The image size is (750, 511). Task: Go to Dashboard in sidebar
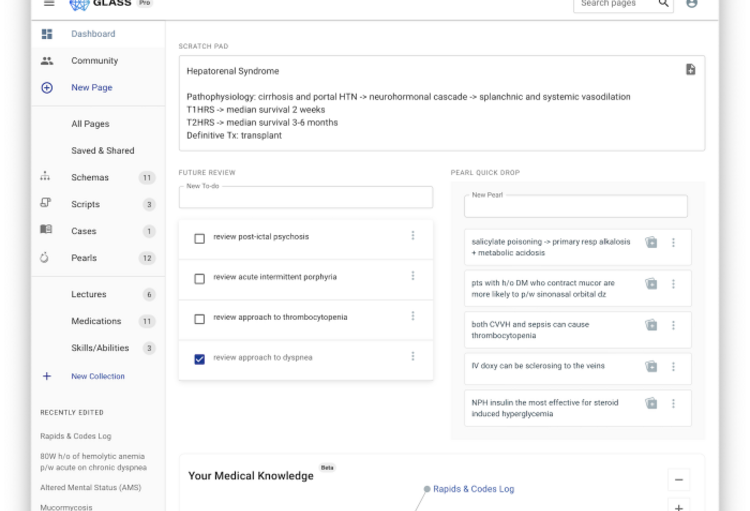click(x=98, y=34)
